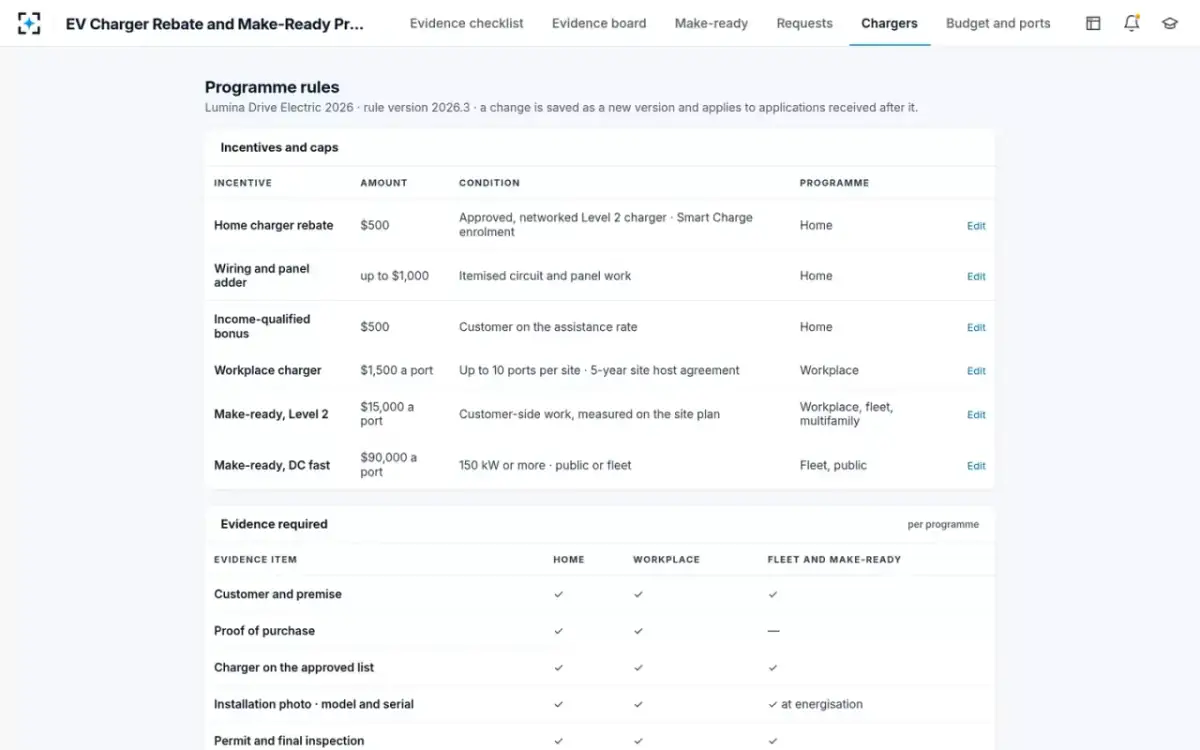Click the 'Customer on the assistance rate' condition
The width and height of the screenshot is (1200, 750).
548,327
